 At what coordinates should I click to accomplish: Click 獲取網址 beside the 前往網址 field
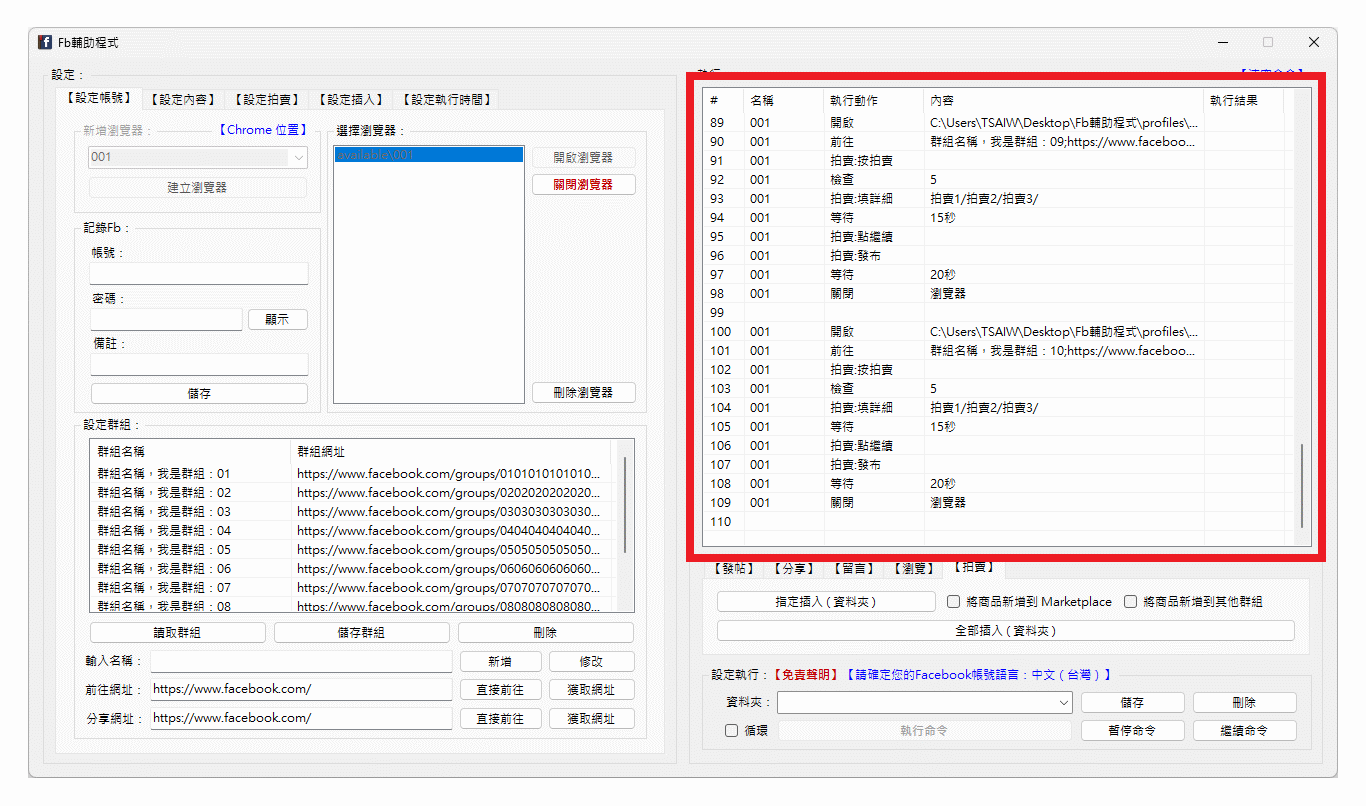point(592,689)
